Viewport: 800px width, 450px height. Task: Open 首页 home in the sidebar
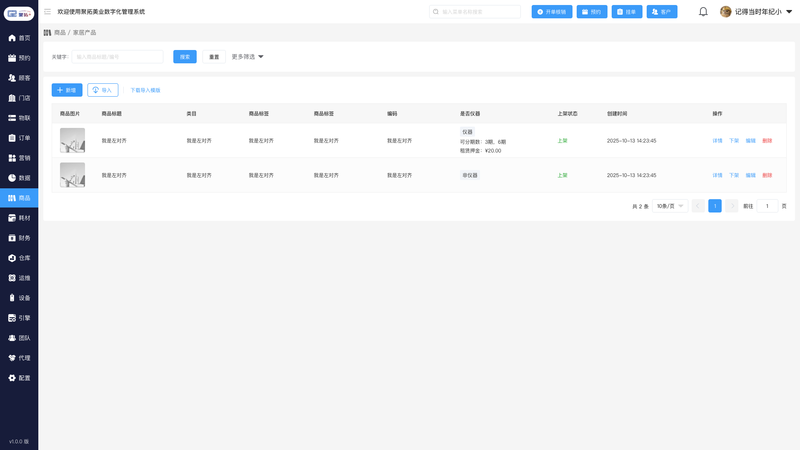tap(19, 38)
